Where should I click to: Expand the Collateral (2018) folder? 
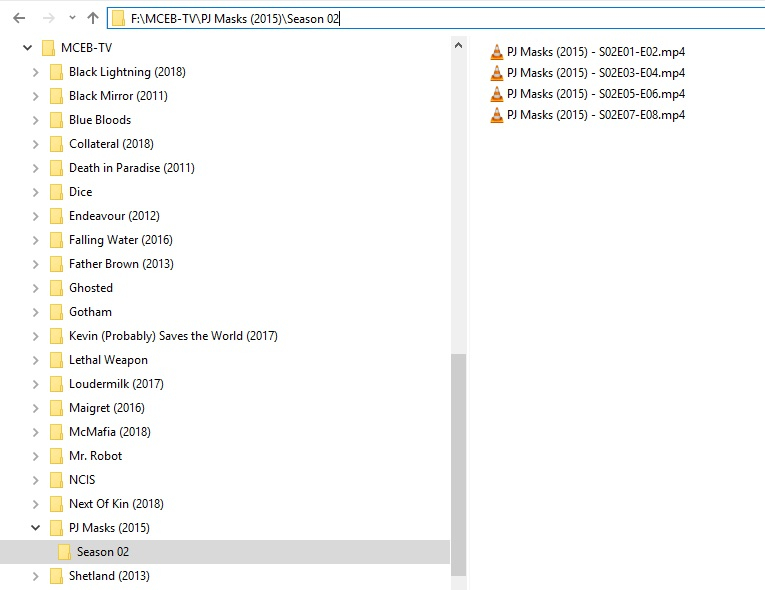[x=36, y=144]
